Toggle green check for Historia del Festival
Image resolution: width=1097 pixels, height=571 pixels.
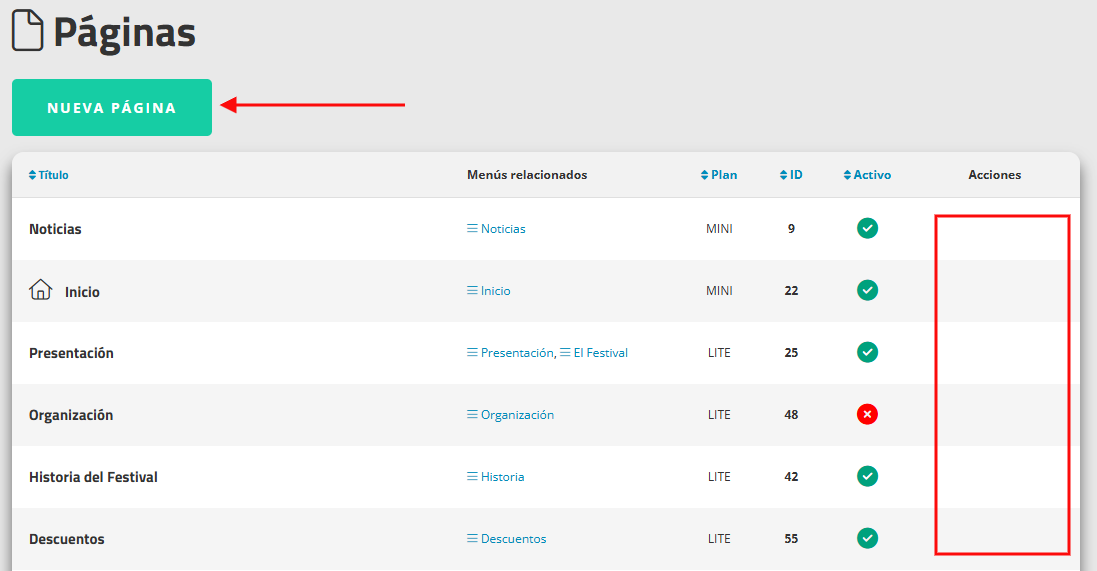[868, 476]
